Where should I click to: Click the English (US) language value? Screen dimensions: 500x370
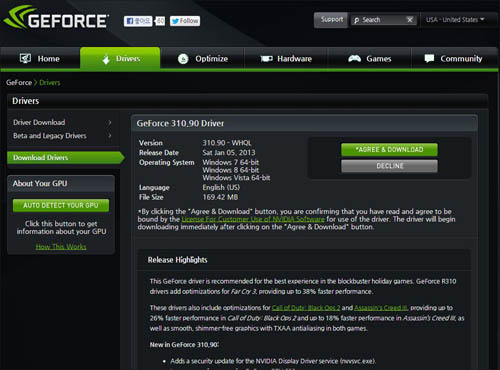(x=221, y=187)
